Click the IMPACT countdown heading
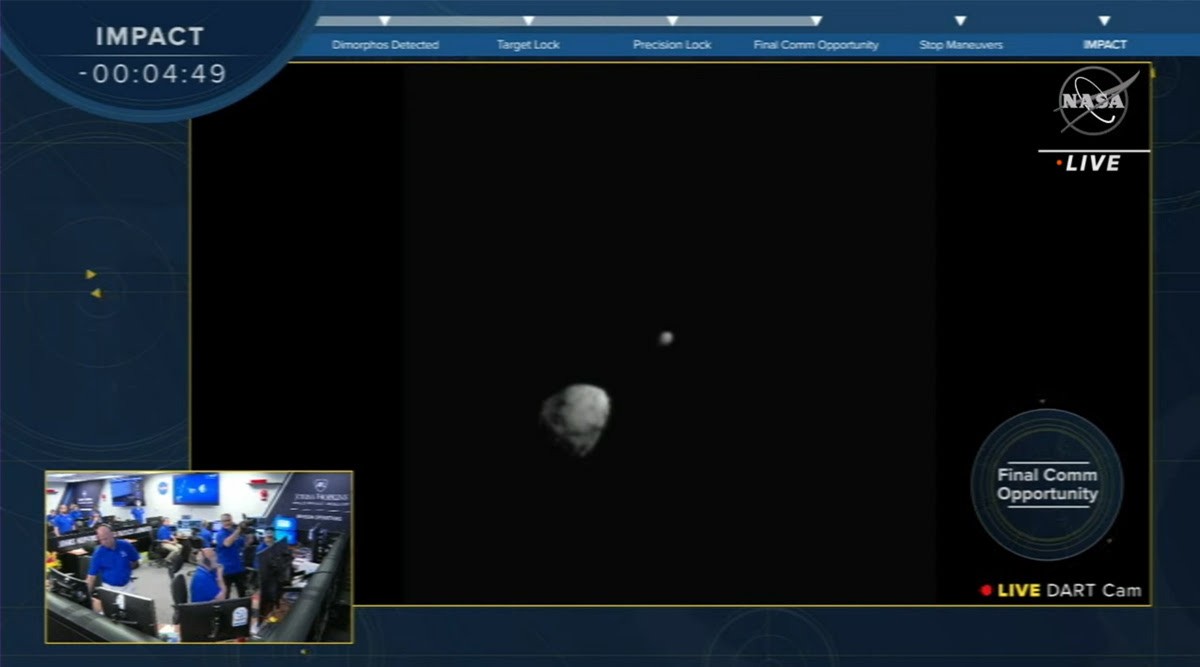The width and height of the screenshot is (1200, 667). pos(150,37)
